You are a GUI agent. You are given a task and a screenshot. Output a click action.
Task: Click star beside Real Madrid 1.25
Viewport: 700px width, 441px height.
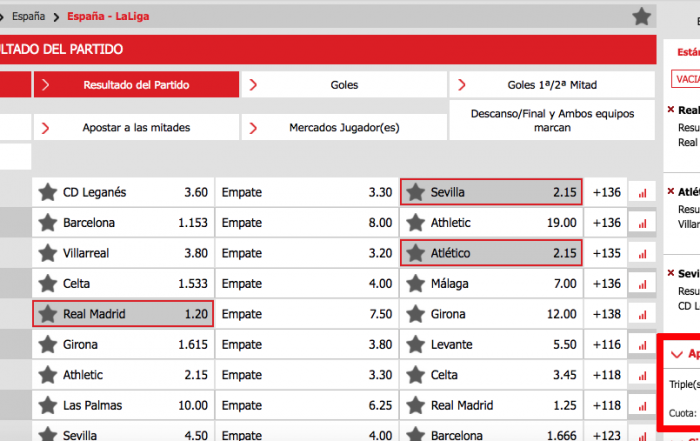point(416,405)
